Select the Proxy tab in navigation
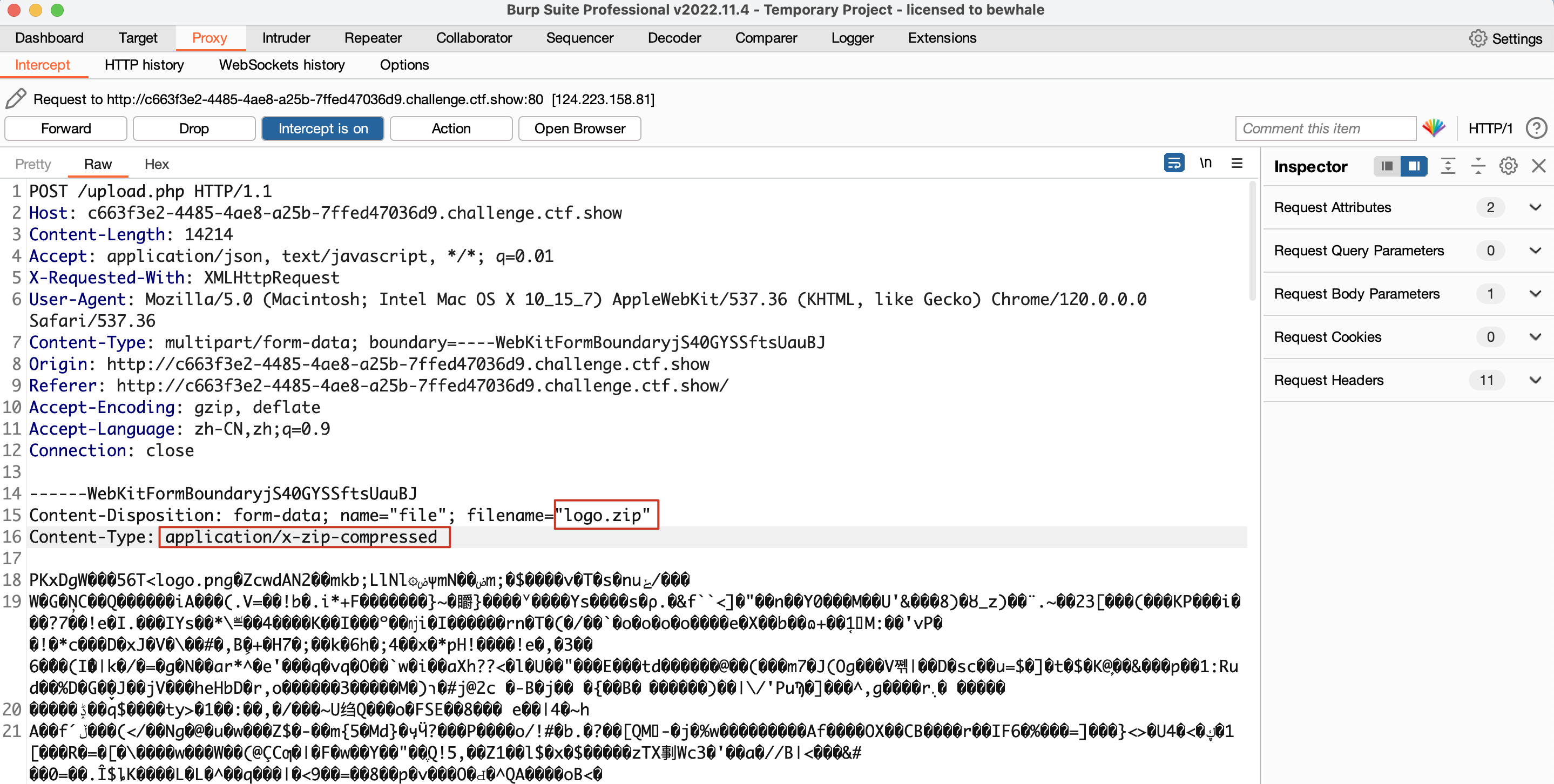This screenshot has height=784, width=1554. 209,37
